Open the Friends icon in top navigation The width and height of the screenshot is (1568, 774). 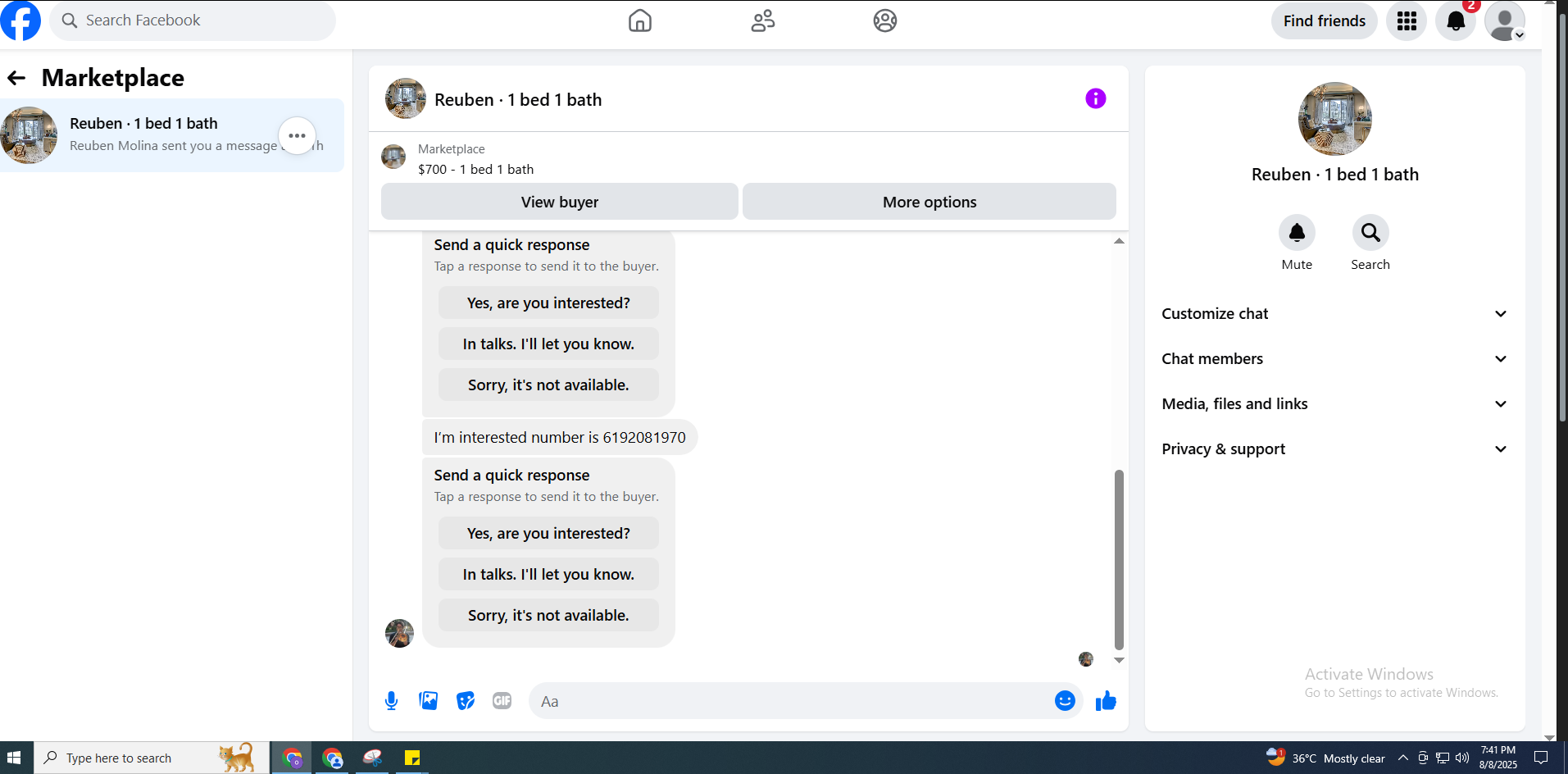point(762,20)
